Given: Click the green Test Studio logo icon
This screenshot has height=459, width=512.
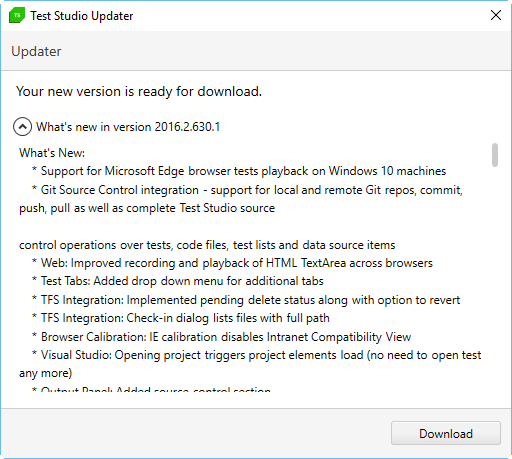Looking at the screenshot, I should (17, 15).
